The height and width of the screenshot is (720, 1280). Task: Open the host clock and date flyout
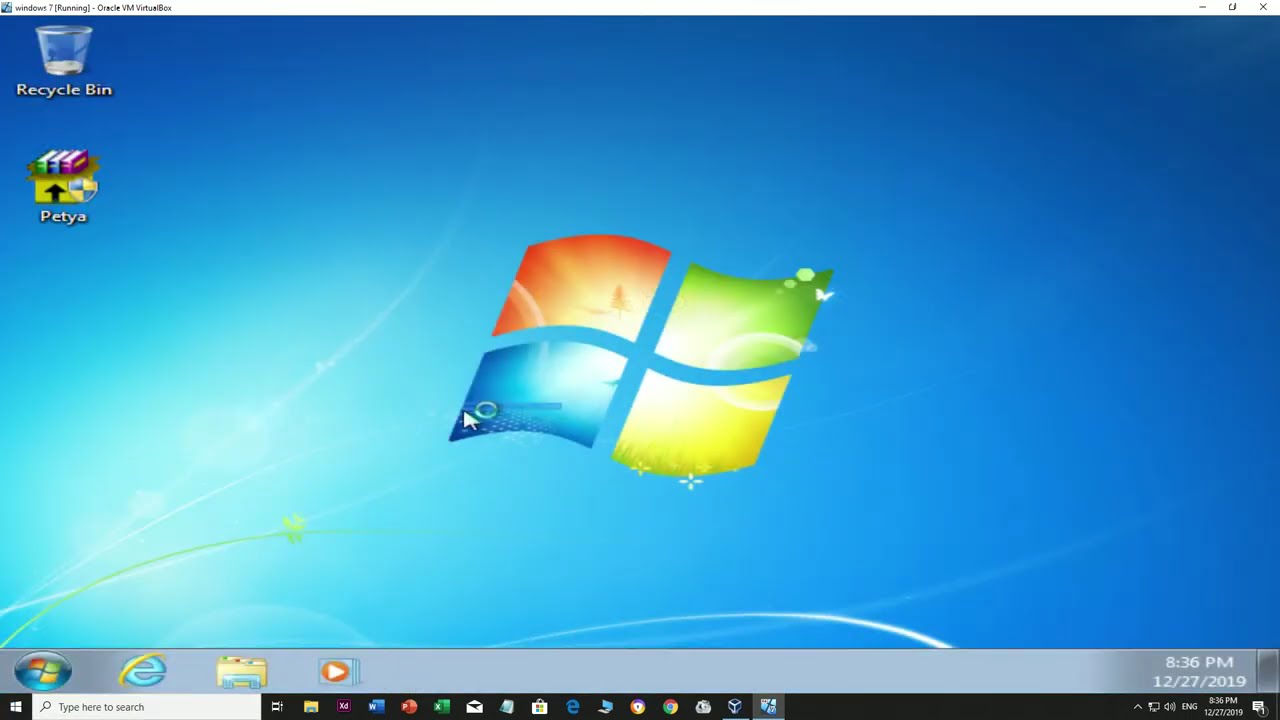click(1223, 707)
